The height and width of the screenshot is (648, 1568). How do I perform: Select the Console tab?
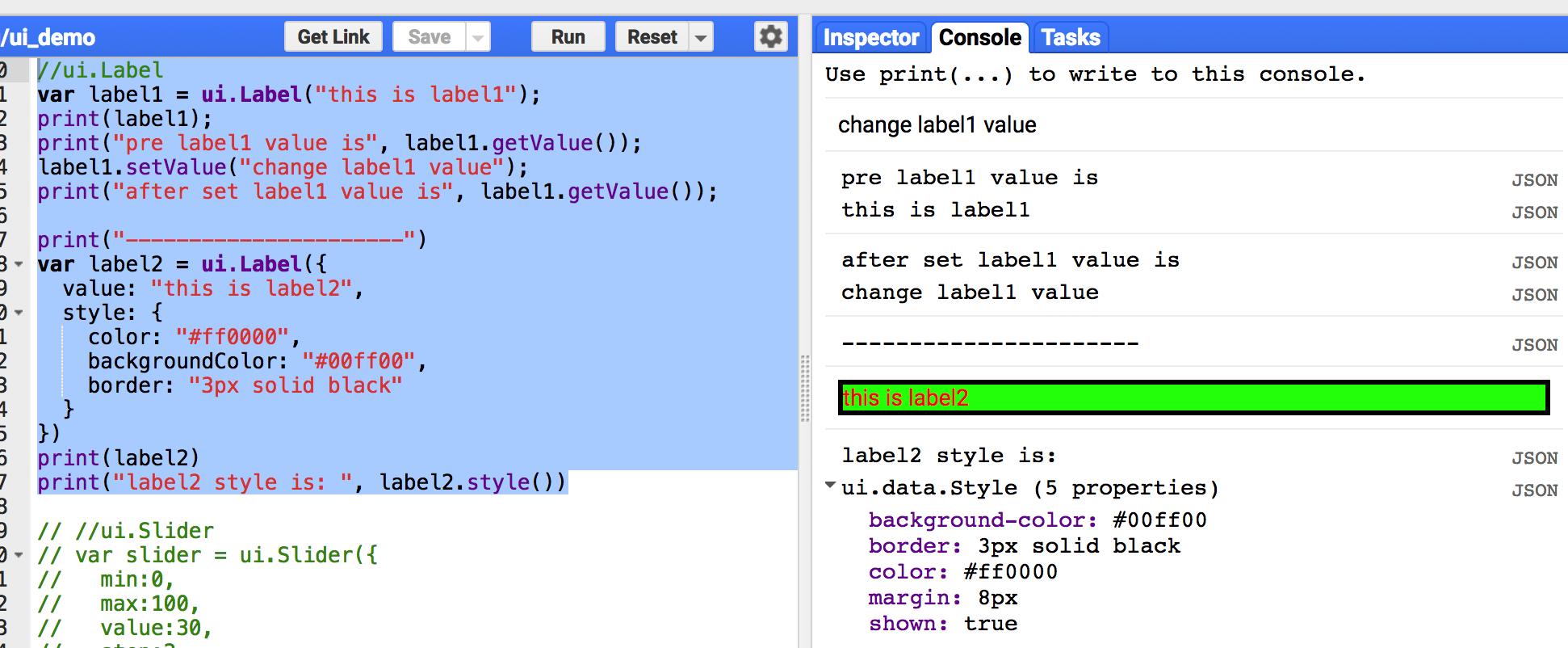click(x=979, y=38)
